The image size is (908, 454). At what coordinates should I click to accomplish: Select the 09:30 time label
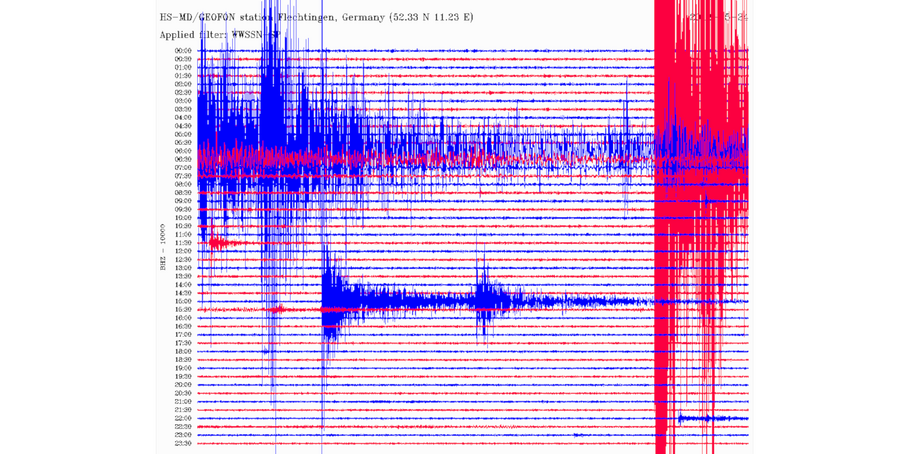[183, 209]
